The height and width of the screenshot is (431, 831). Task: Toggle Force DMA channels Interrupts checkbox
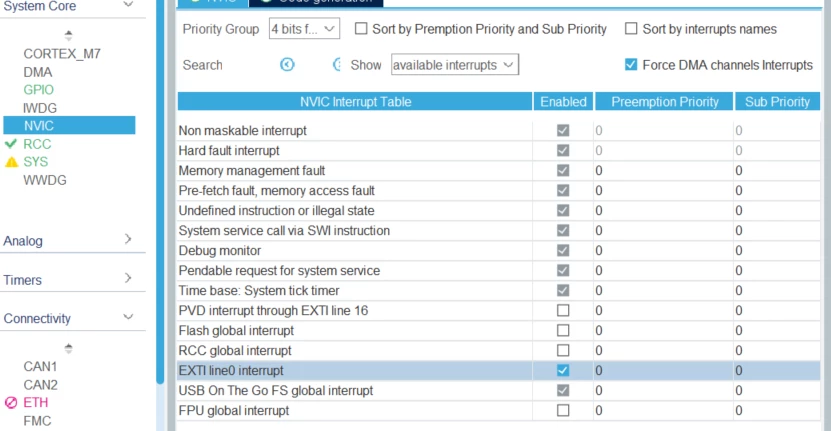coord(631,65)
